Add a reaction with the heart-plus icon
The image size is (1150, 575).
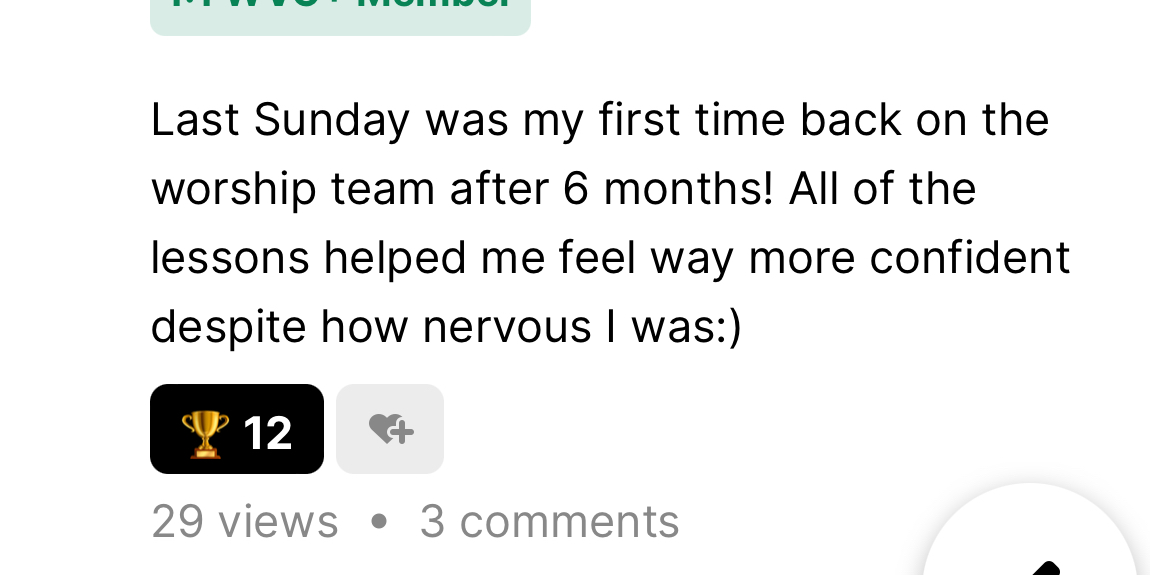click(x=391, y=429)
